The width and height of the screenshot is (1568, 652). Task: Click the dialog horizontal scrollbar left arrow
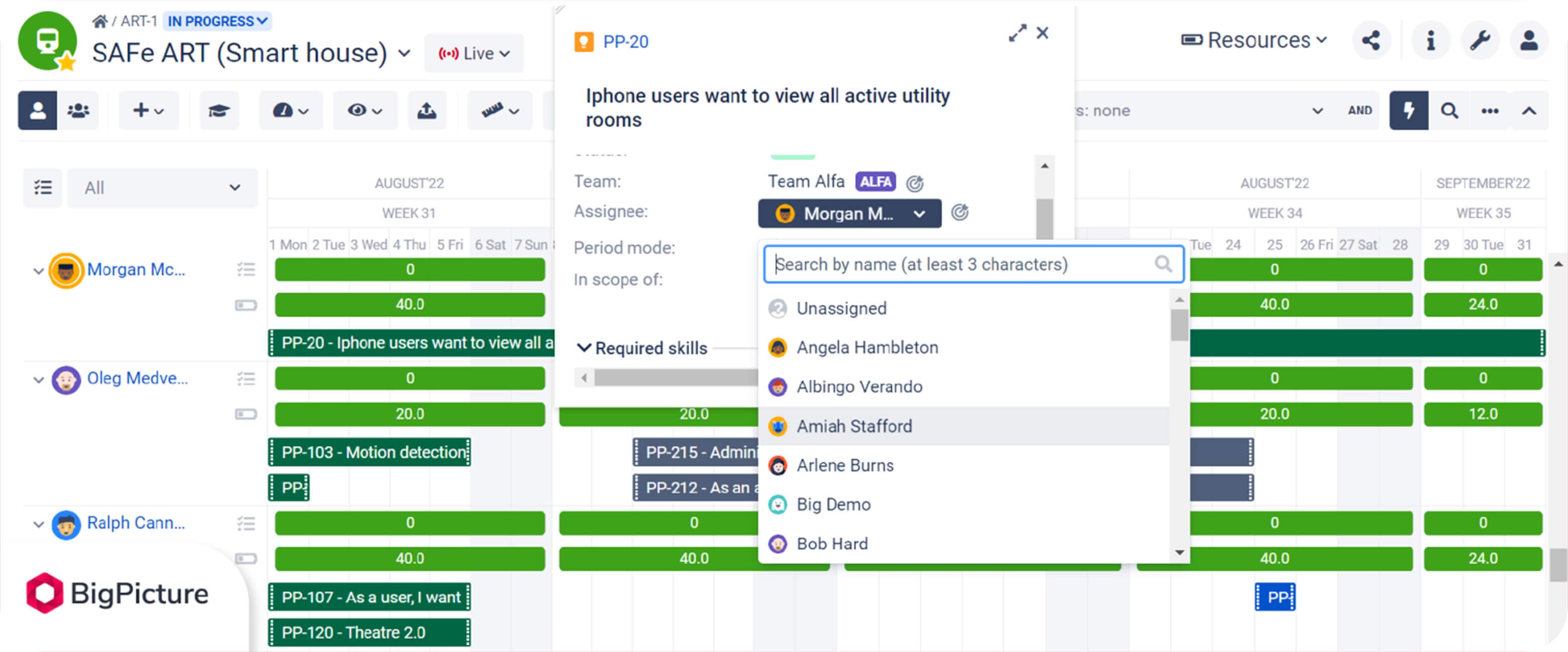pyautogui.click(x=584, y=378)
